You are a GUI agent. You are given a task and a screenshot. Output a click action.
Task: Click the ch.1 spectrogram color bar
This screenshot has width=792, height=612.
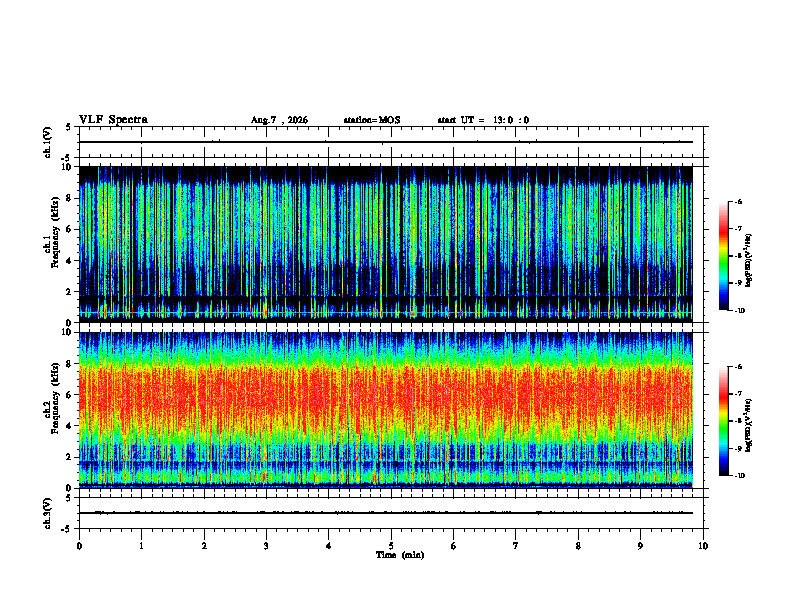point(724,256)
